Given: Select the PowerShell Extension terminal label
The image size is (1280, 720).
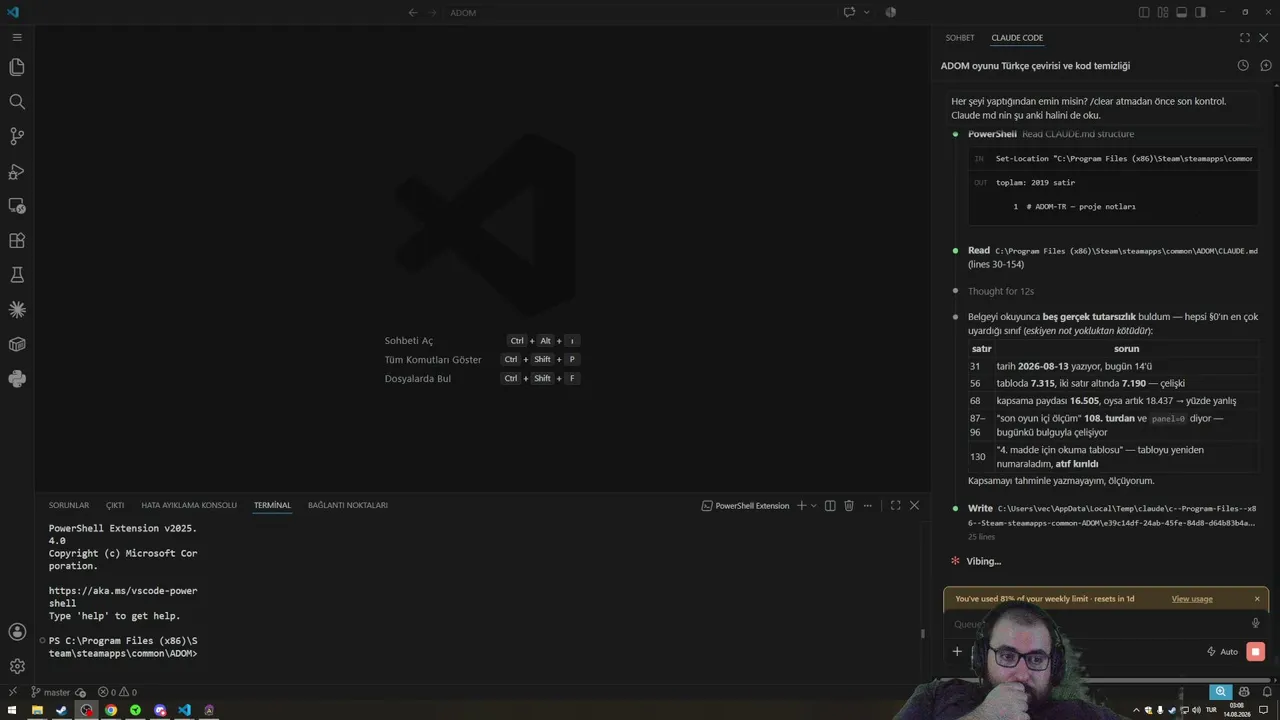Looking at the screenshot, I should tap(746, 506).
